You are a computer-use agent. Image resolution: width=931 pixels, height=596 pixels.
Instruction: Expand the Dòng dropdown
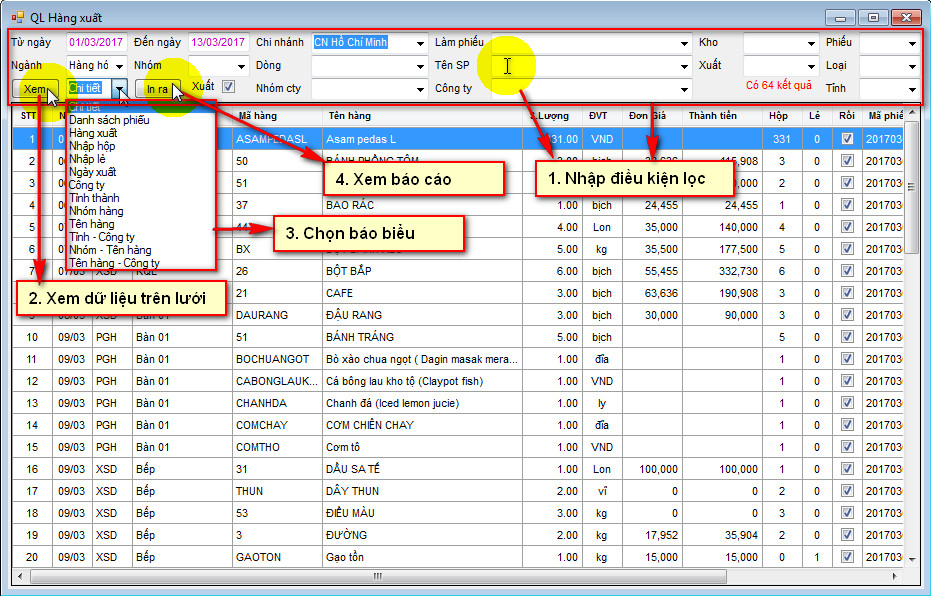(420, 66)
